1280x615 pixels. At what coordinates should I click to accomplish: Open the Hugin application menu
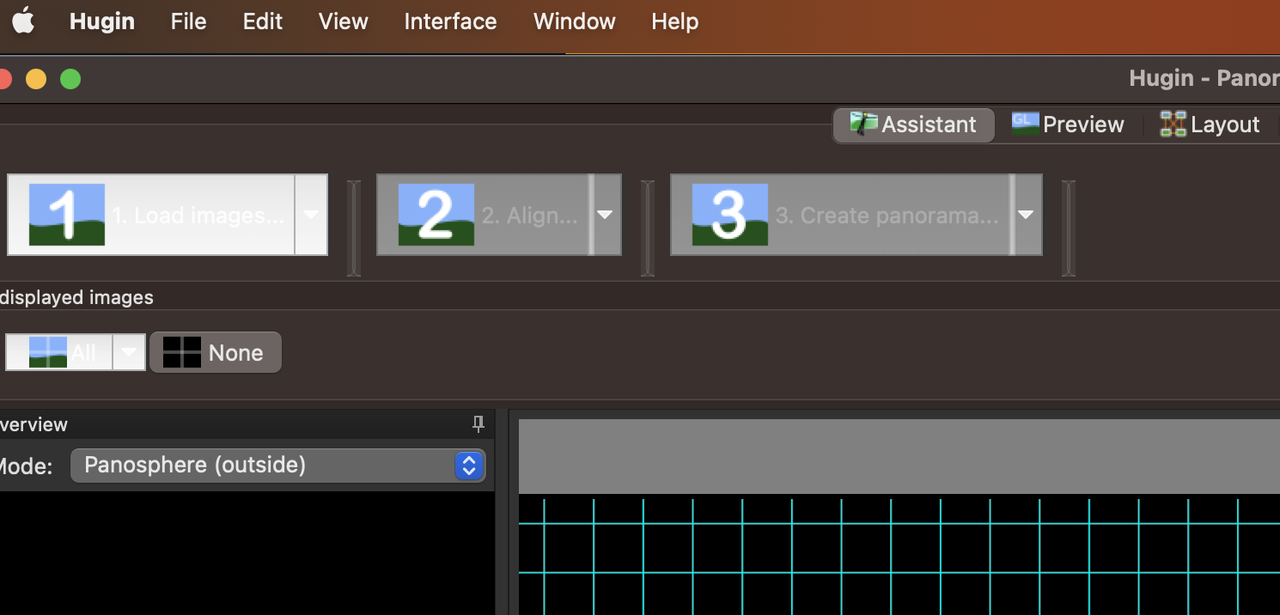coord(102,21)
